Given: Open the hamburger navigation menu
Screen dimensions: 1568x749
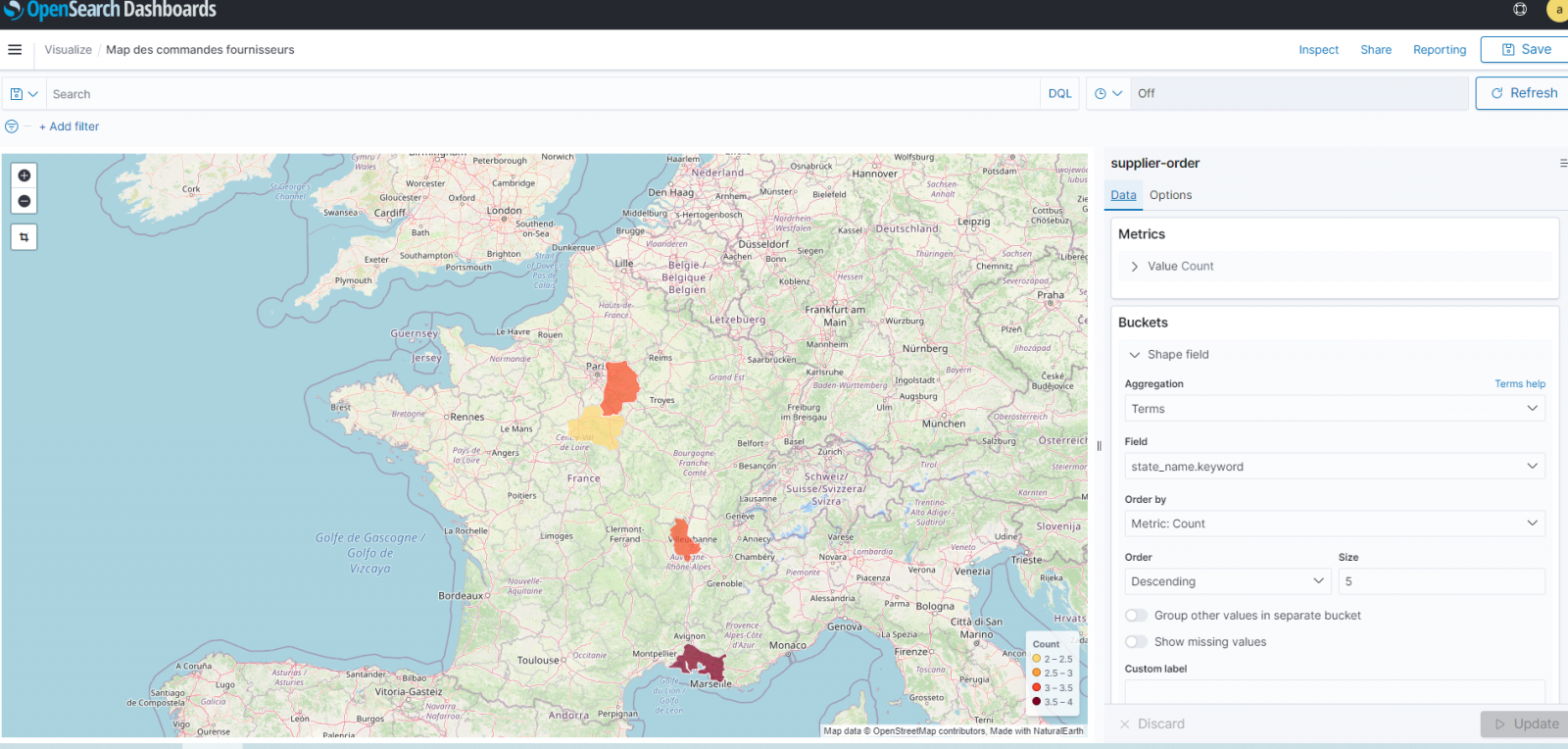Looking at the screenshot, I should click(x=15, y=50).
